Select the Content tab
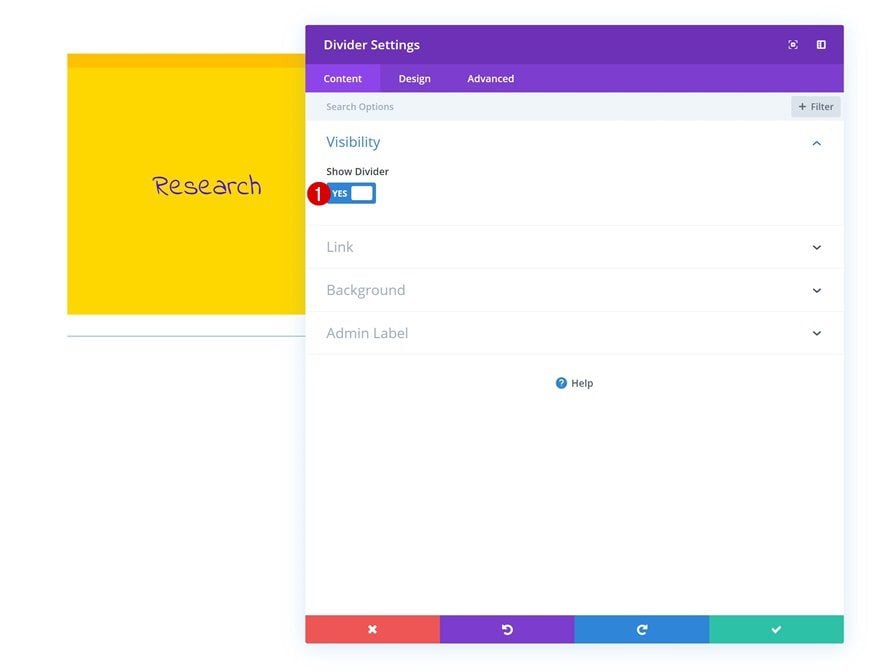The width and height of the screenshot is (880, 671). (342, 79)
